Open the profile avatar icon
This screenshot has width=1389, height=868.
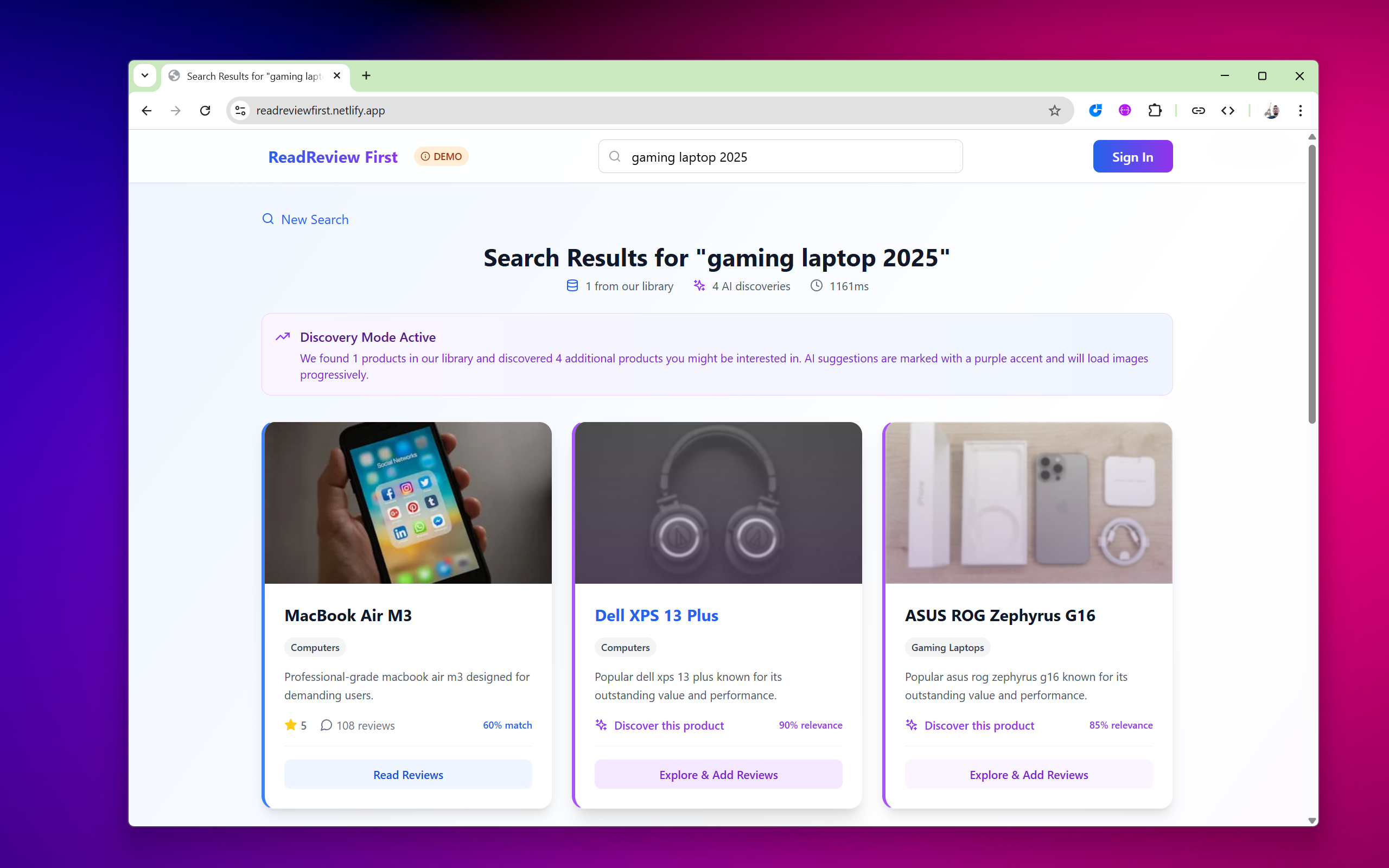coord(1271,110)
